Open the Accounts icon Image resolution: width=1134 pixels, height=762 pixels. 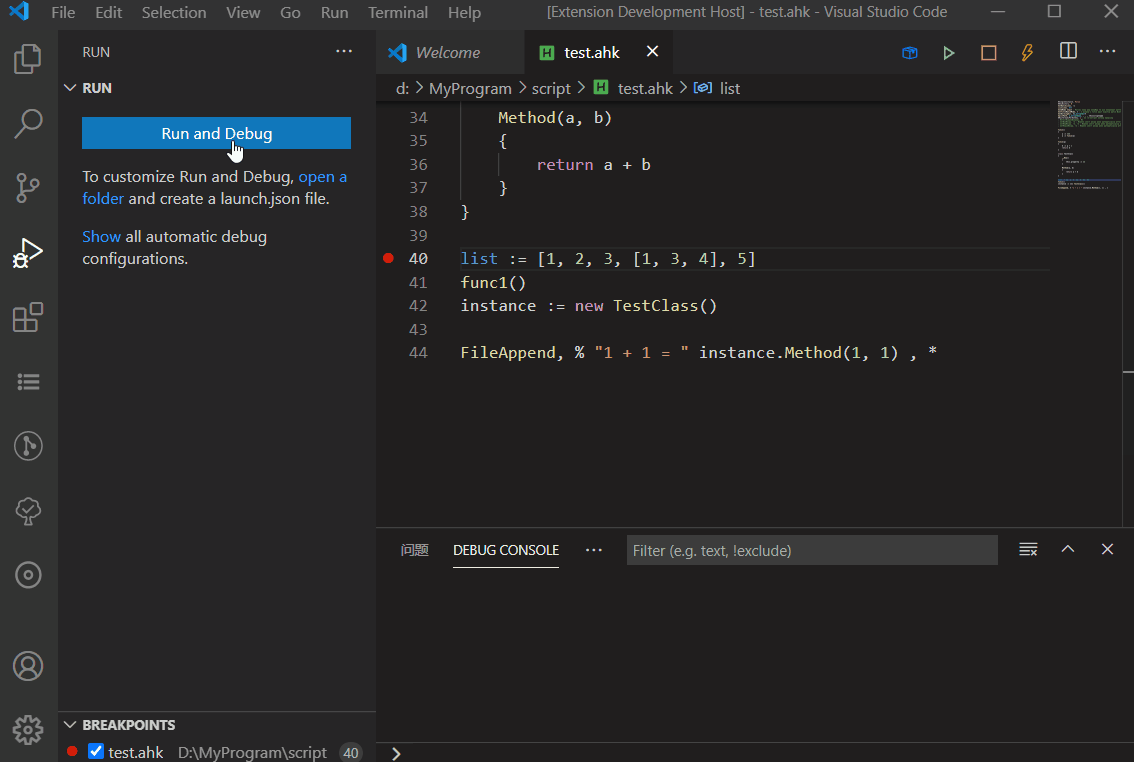(28, 666)
